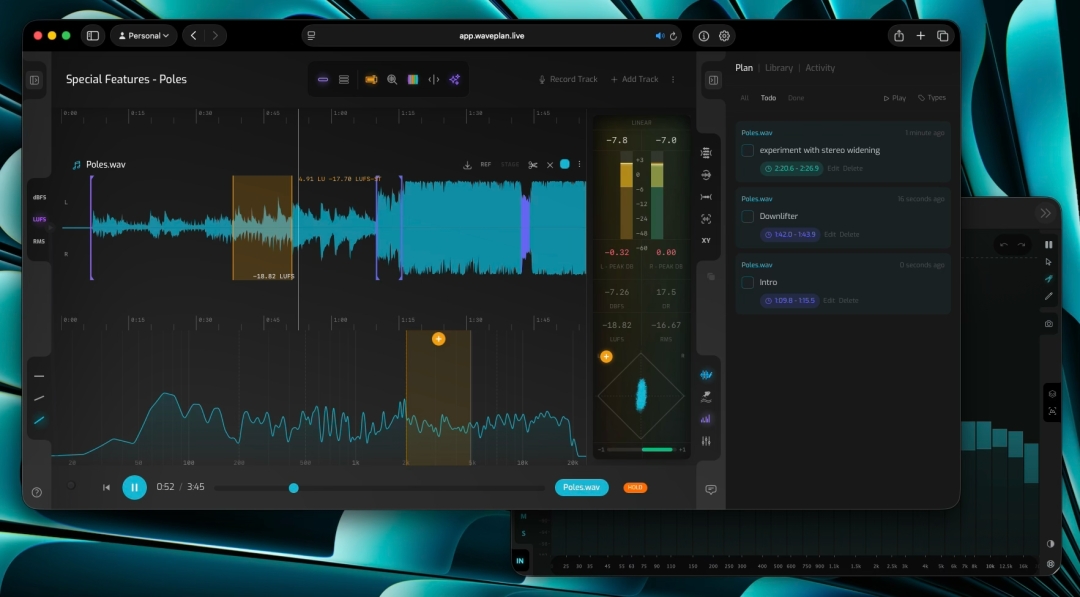
Task: Jump to 1:42.0 - 1:43.9 time range
Action: coord(790,234)
